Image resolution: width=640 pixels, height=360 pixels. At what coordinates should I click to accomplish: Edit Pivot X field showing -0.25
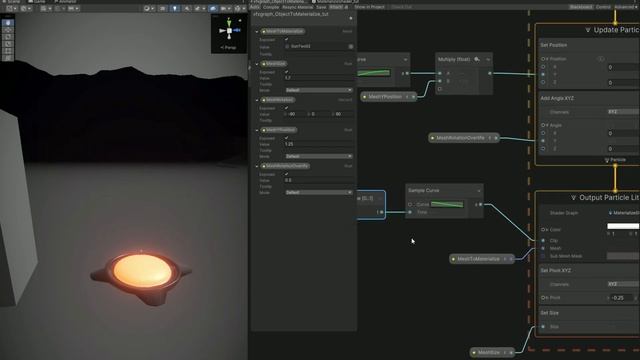(622, 298)
